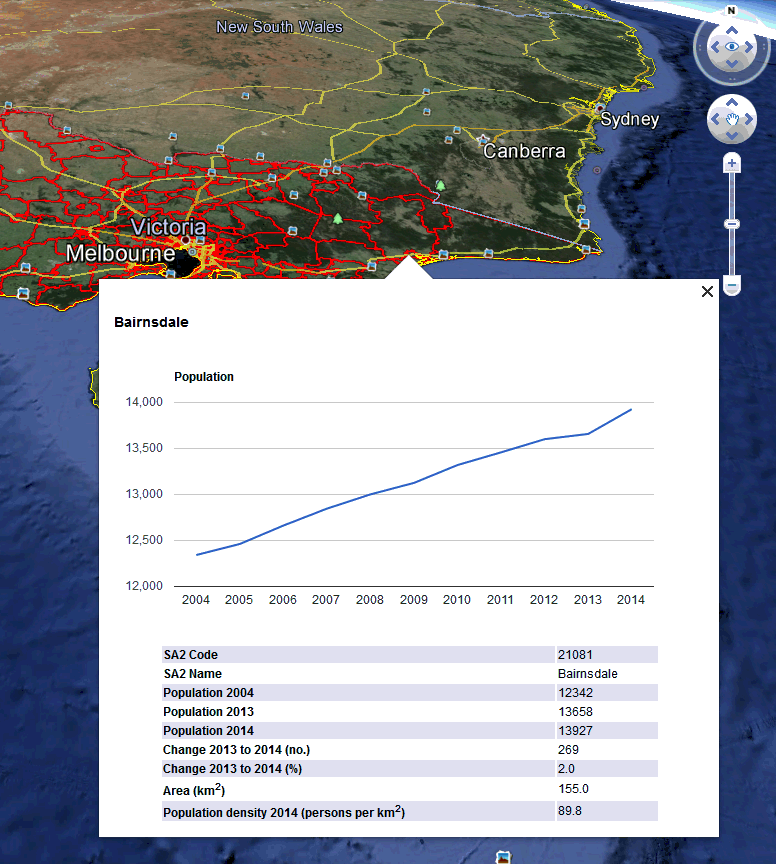Zoom in using the plus button
Screen dimensions: 776x864
[x=732, y=163]
